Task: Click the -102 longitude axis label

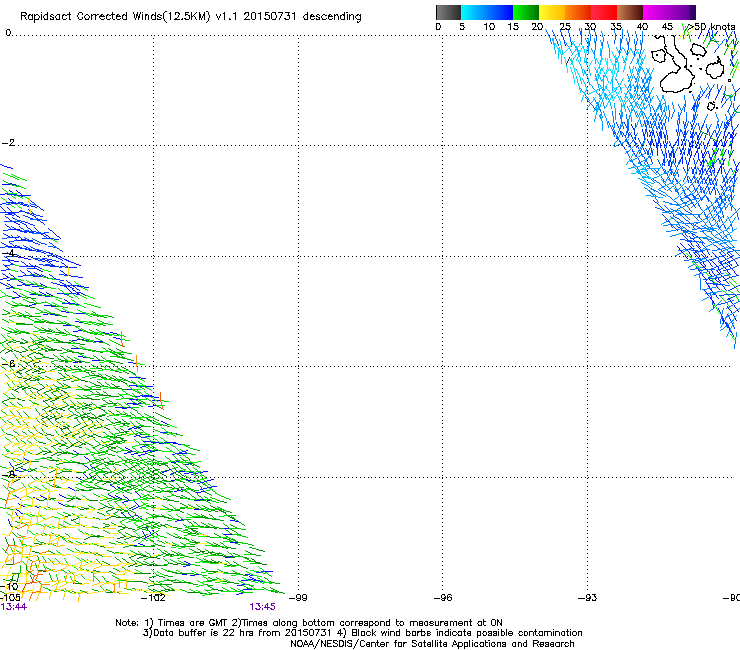Action: [153, 598]
